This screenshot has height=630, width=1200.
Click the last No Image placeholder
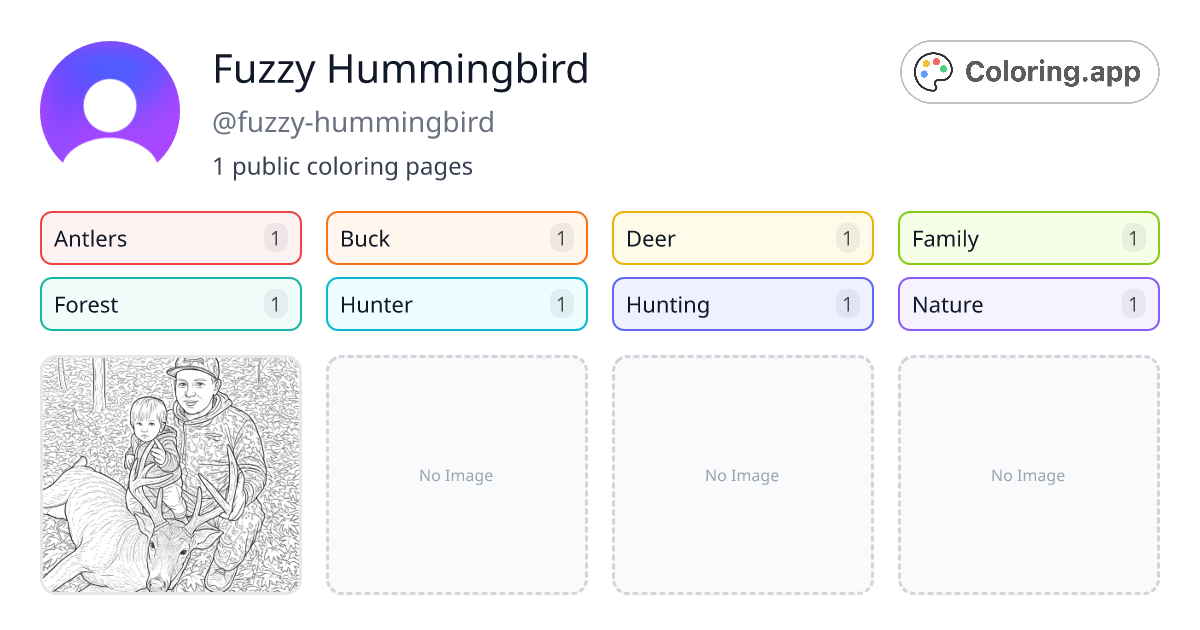click(1028, 475)
